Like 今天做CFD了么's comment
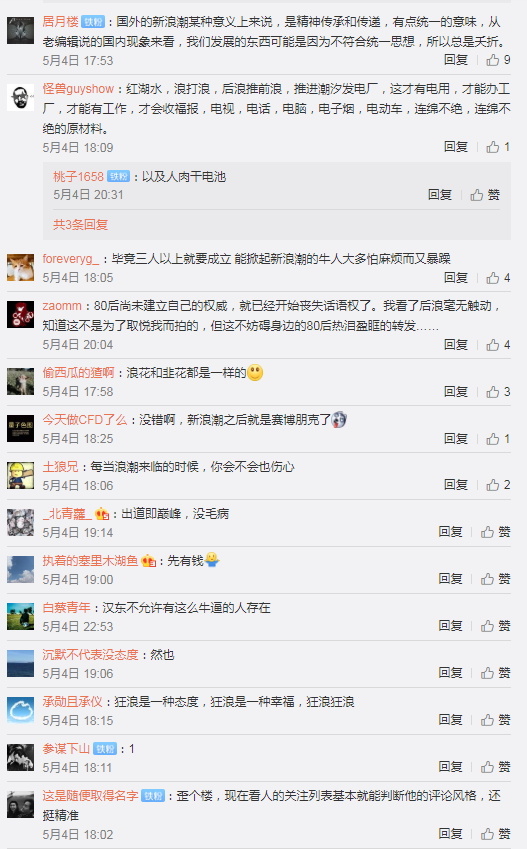This screenshot has width=527, height=849. coord(498,439)
